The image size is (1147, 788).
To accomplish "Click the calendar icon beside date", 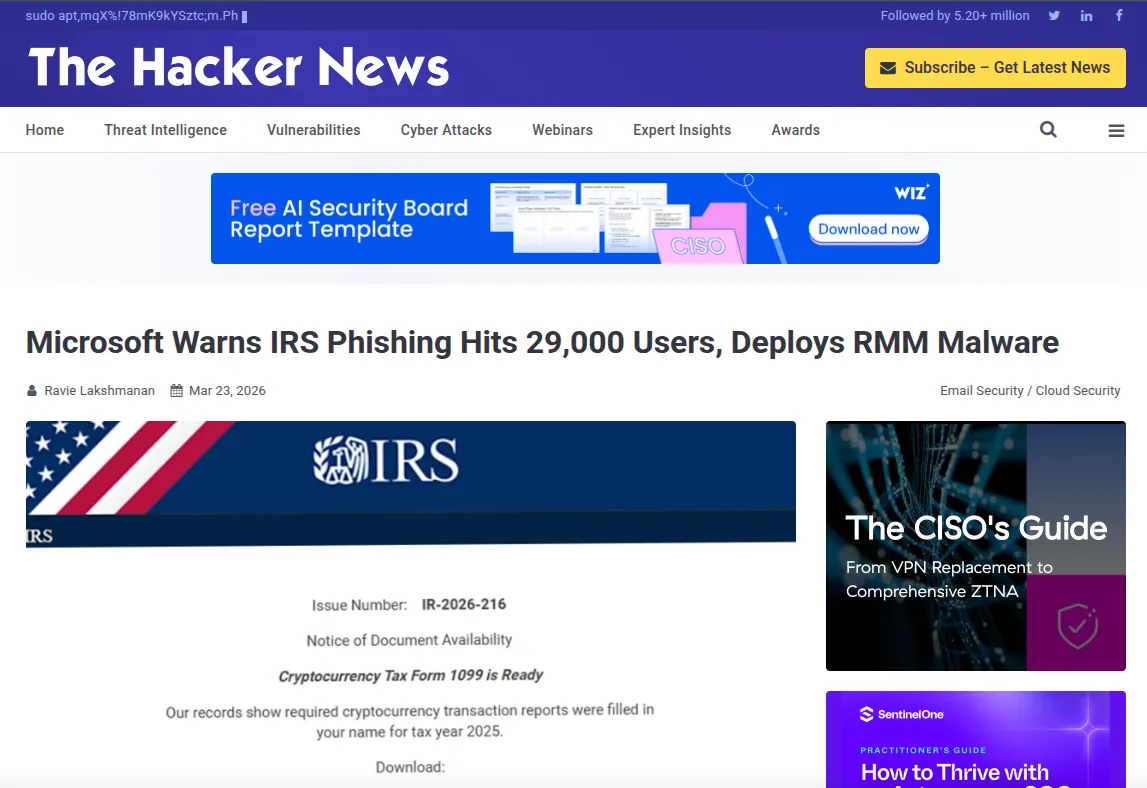I will 176,391.
